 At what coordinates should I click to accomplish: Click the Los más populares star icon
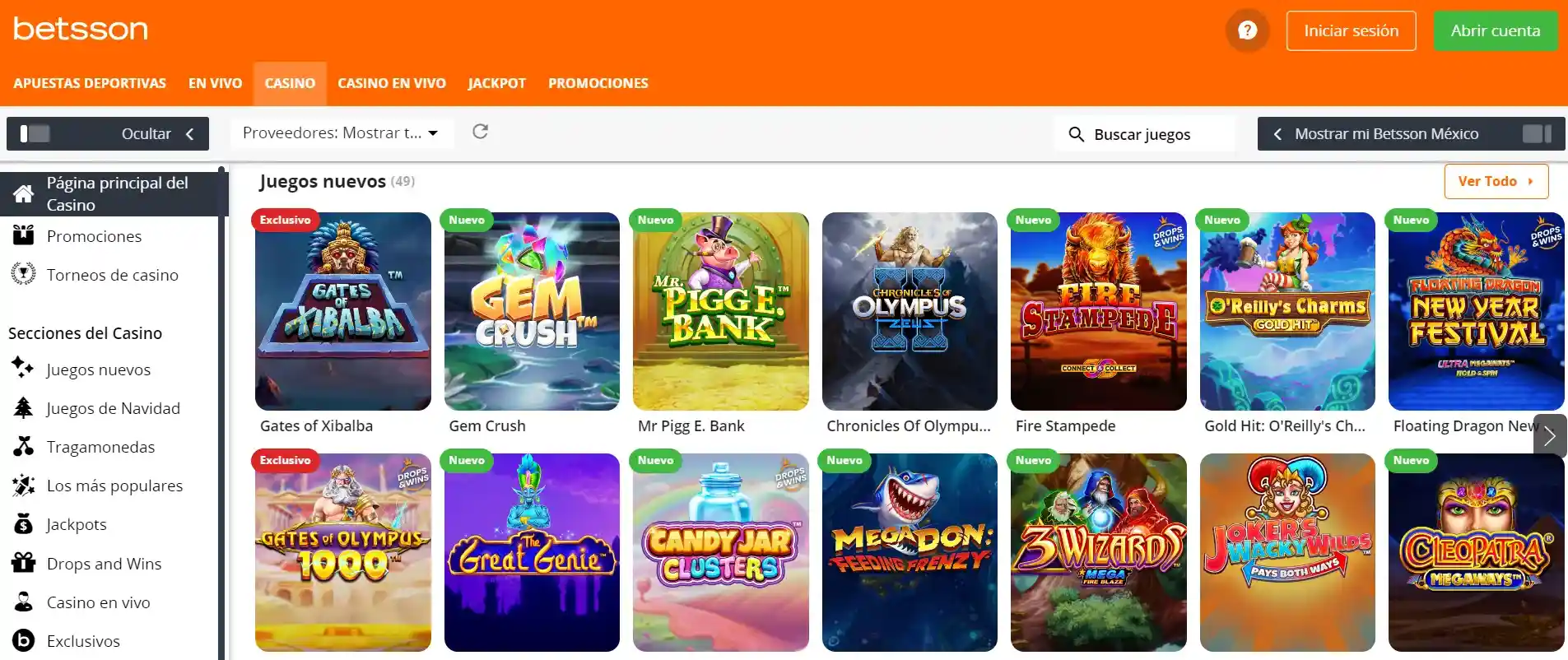23,486
